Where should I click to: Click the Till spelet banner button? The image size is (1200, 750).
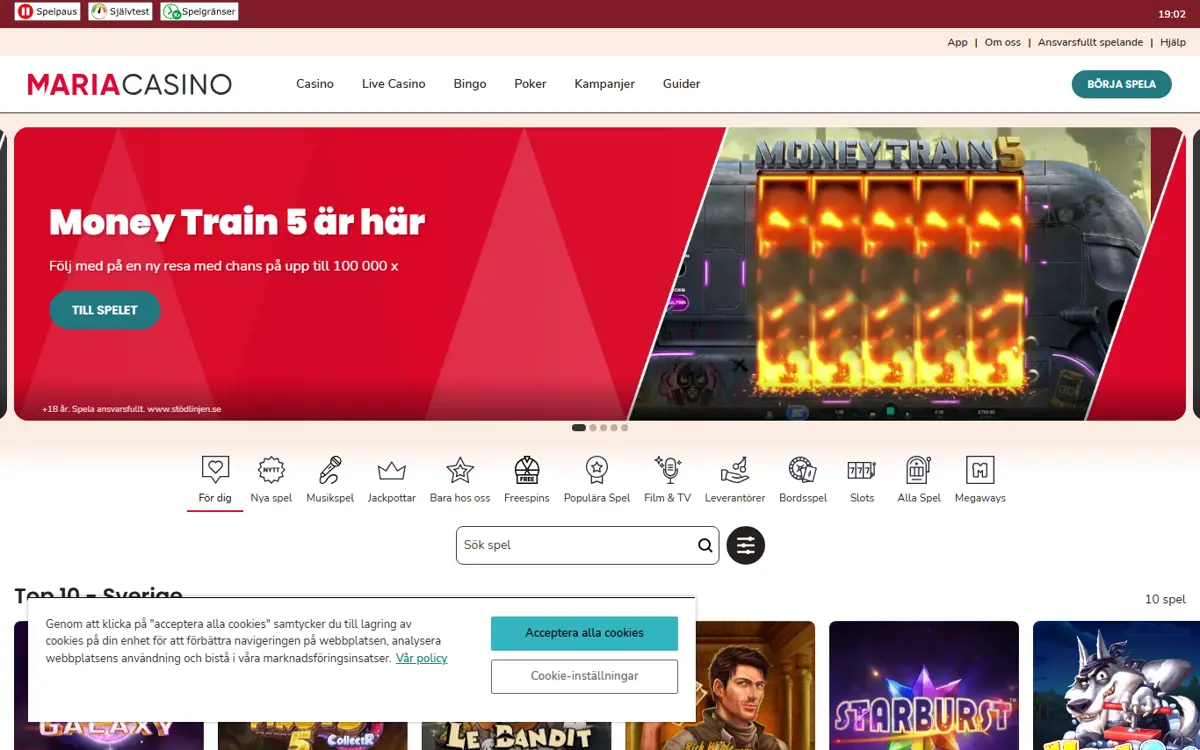pyautogui.click(x=105, y=310)
